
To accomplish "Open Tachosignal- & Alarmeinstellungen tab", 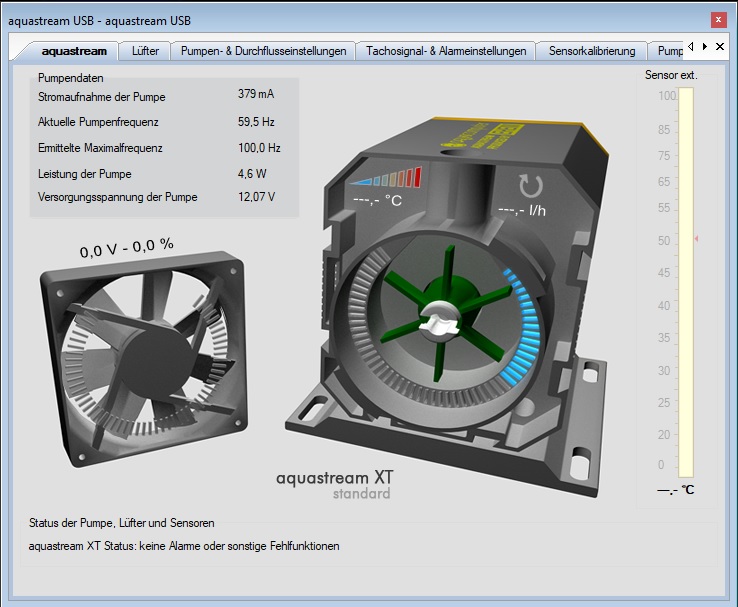I will [x=446, y=51].
